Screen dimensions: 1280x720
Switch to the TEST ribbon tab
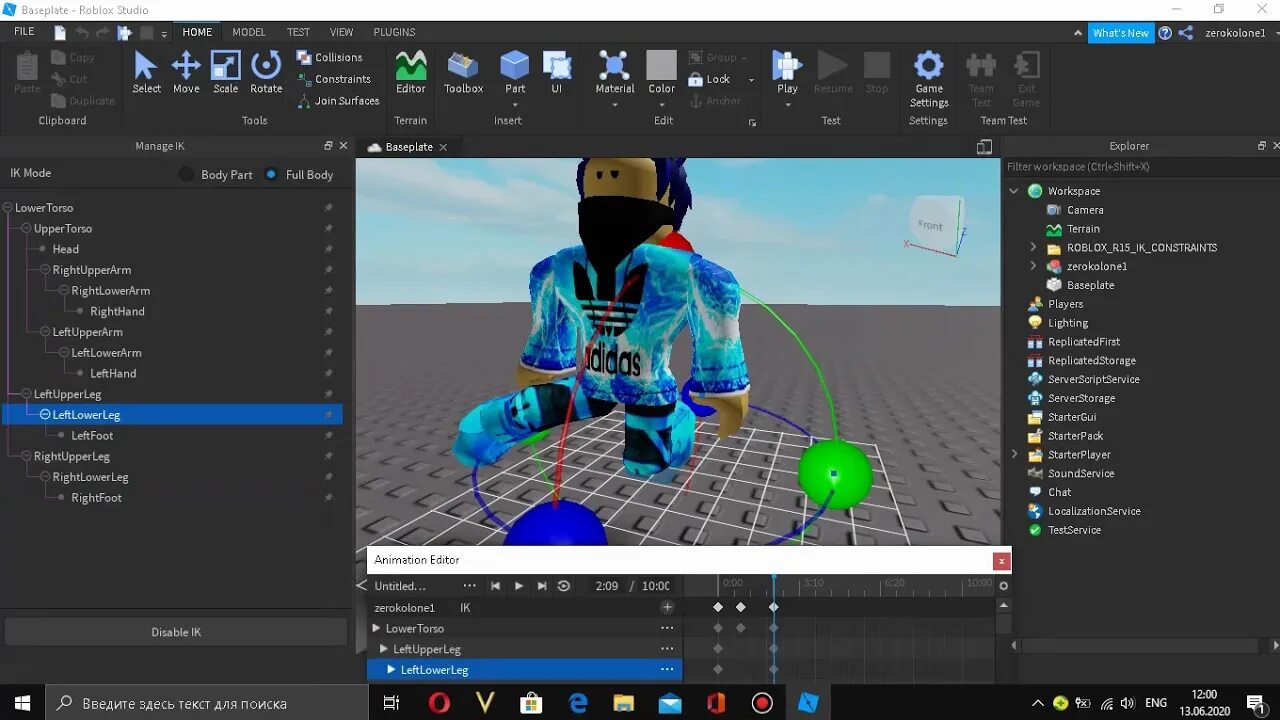coord(298,32)
